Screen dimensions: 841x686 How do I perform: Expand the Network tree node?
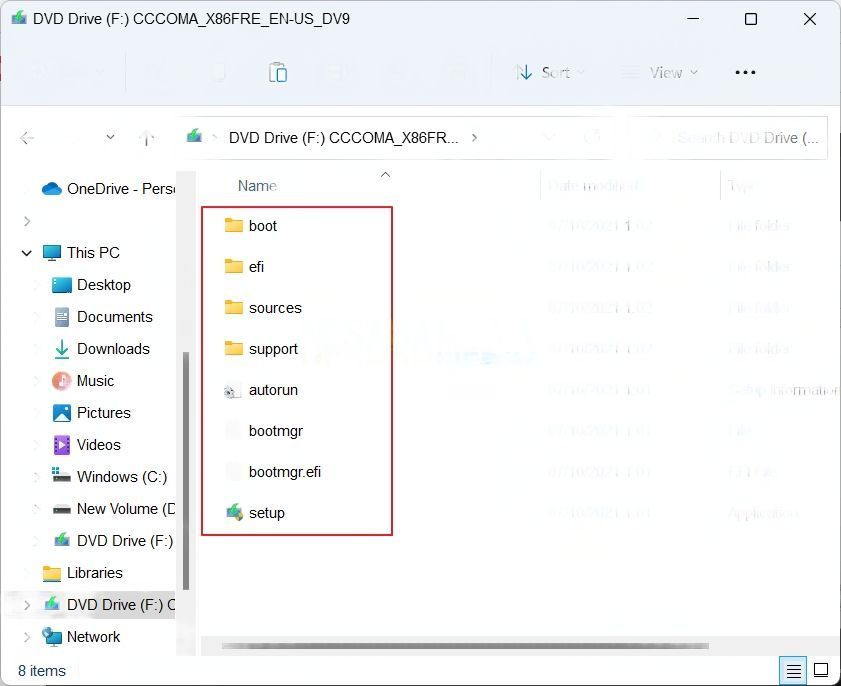[27, 637]
